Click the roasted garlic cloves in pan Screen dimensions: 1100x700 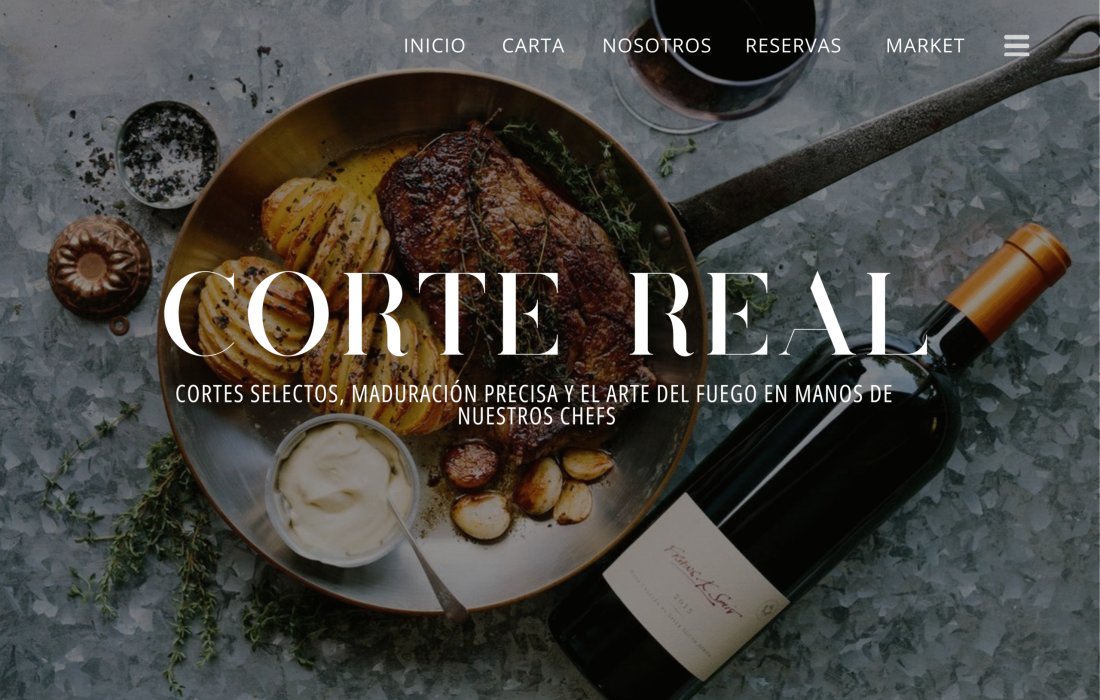[533, 487]
